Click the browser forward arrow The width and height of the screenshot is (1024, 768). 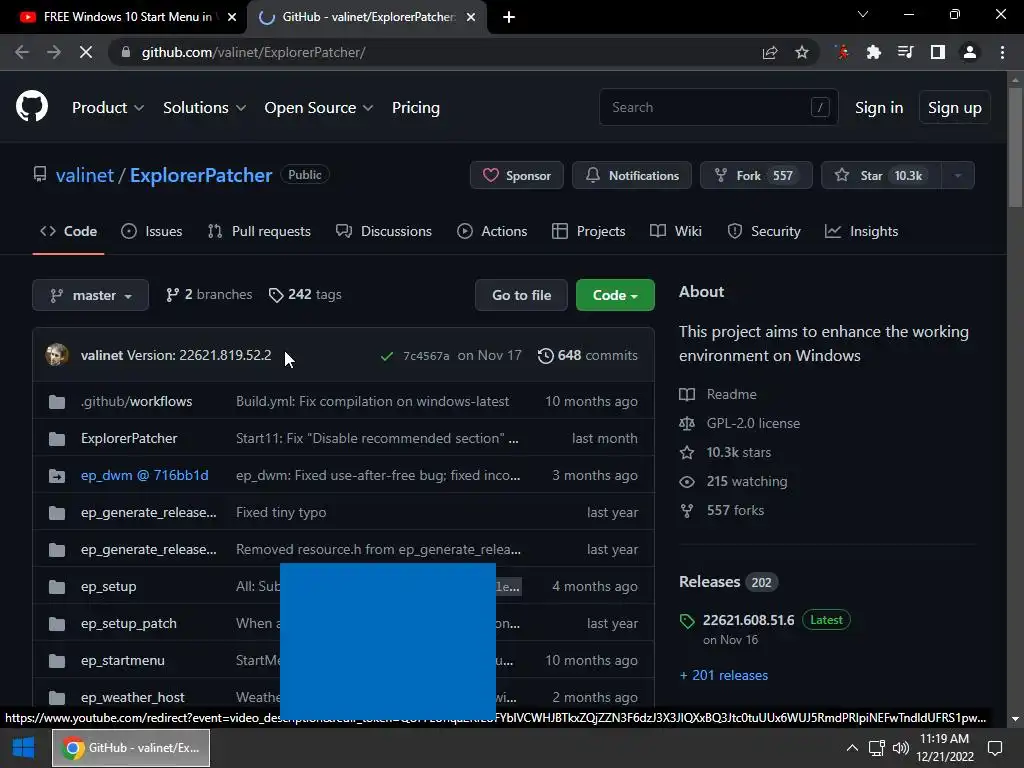[54, 52]
